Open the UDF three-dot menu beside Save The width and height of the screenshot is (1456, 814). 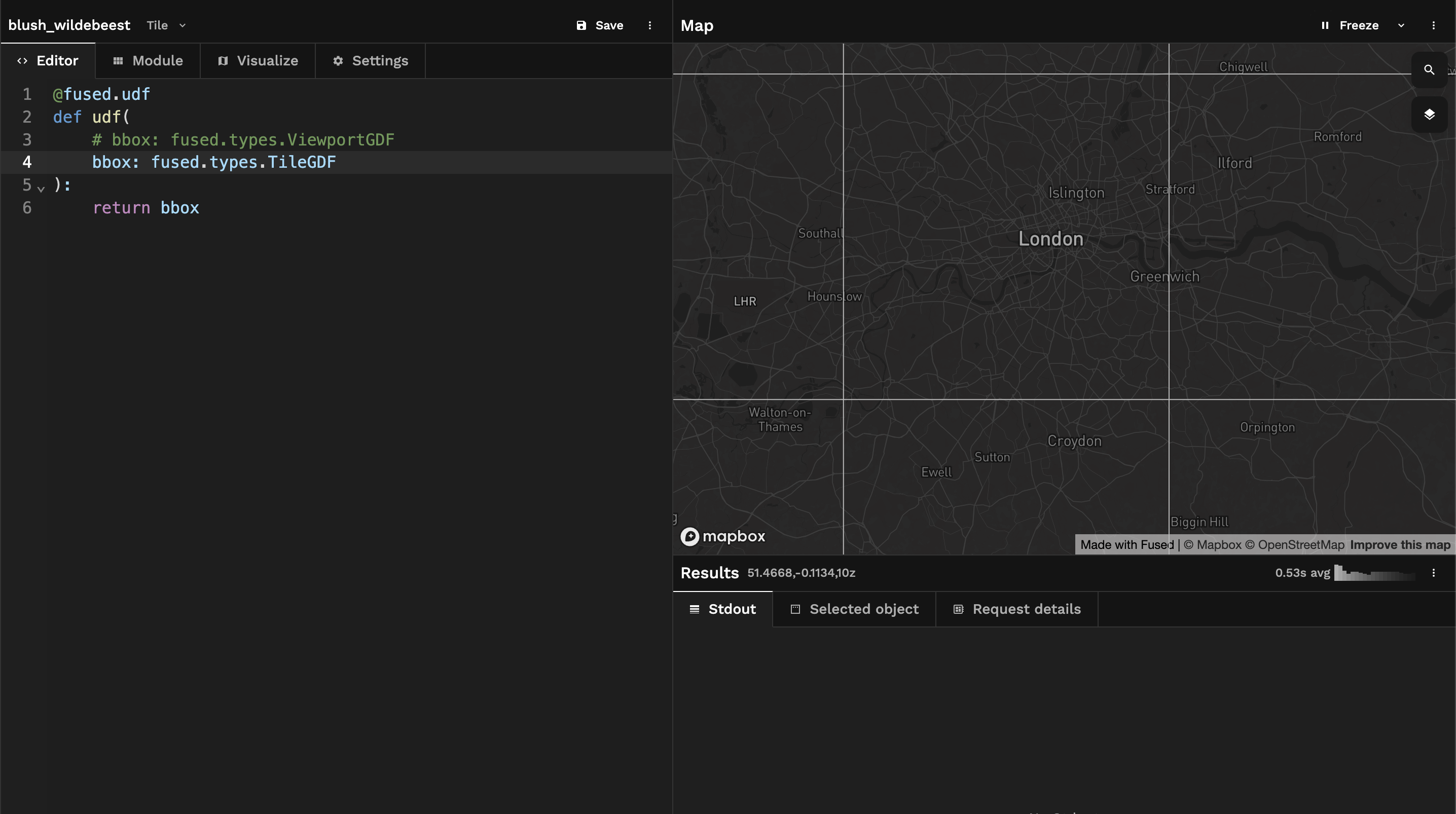tap(649, 25)
